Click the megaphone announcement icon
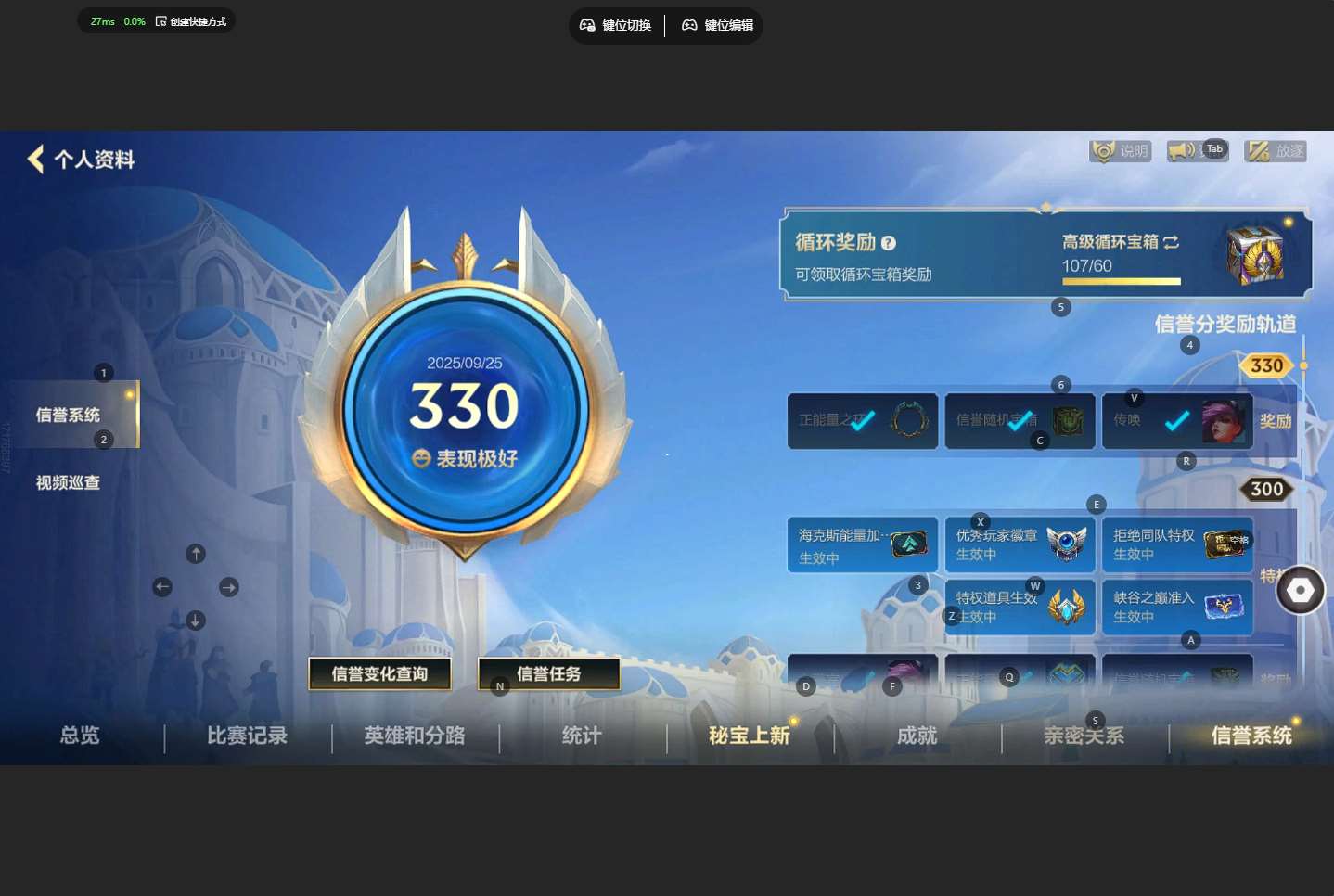This screenshot has width=1334, height=896. [x=1181, y=150]
